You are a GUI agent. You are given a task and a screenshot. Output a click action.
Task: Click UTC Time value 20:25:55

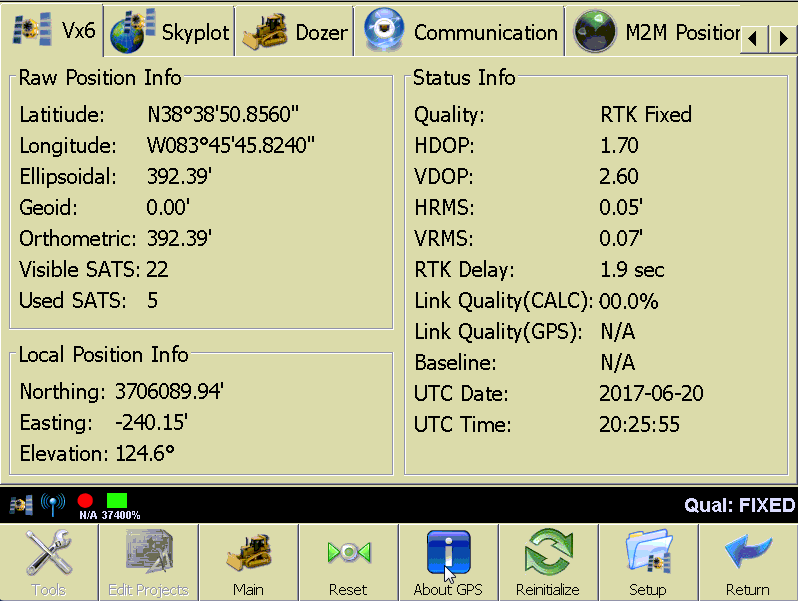click(639, 424)
